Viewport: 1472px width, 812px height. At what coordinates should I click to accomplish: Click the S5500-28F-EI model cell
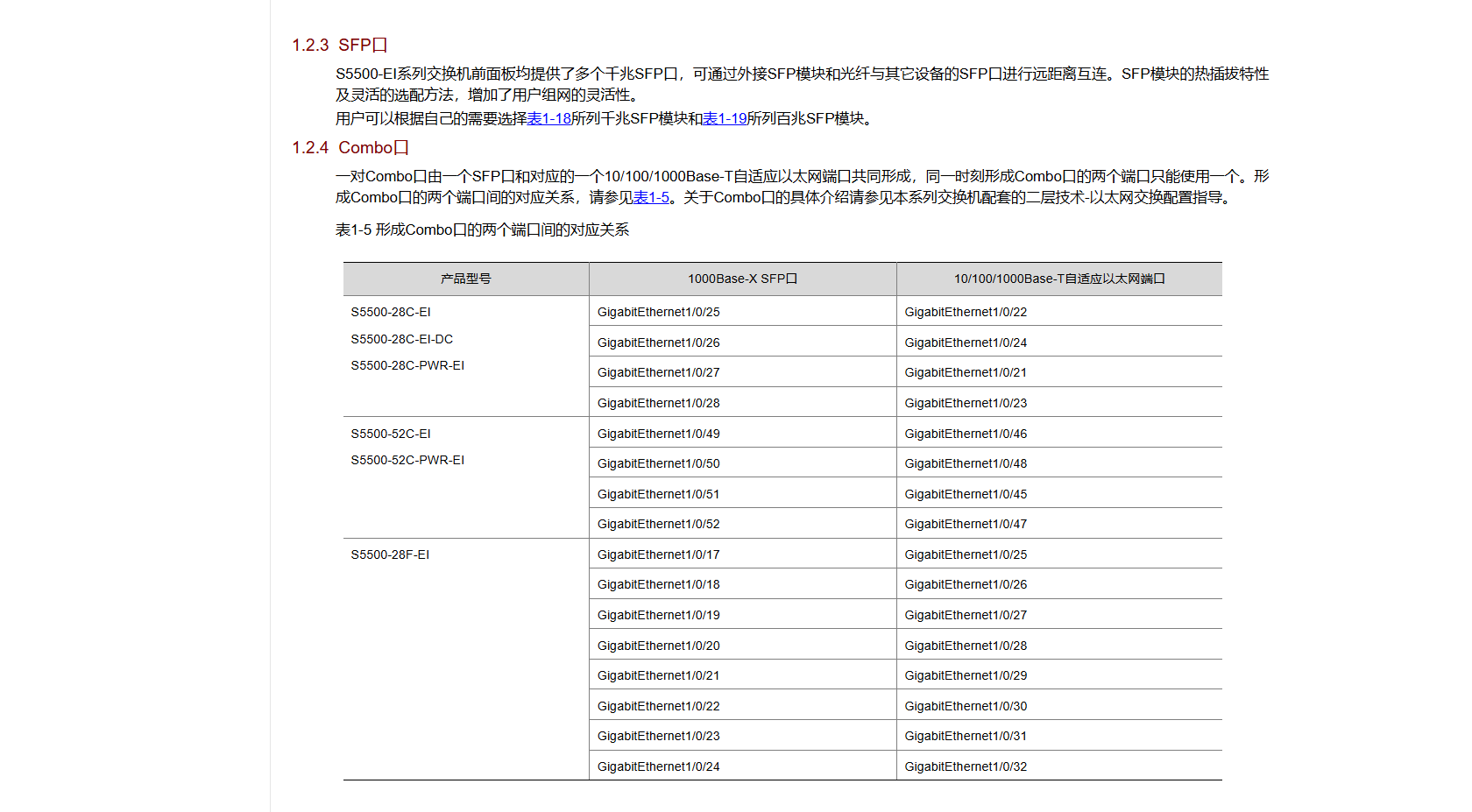pyautogui.click(x=390, y=554)
